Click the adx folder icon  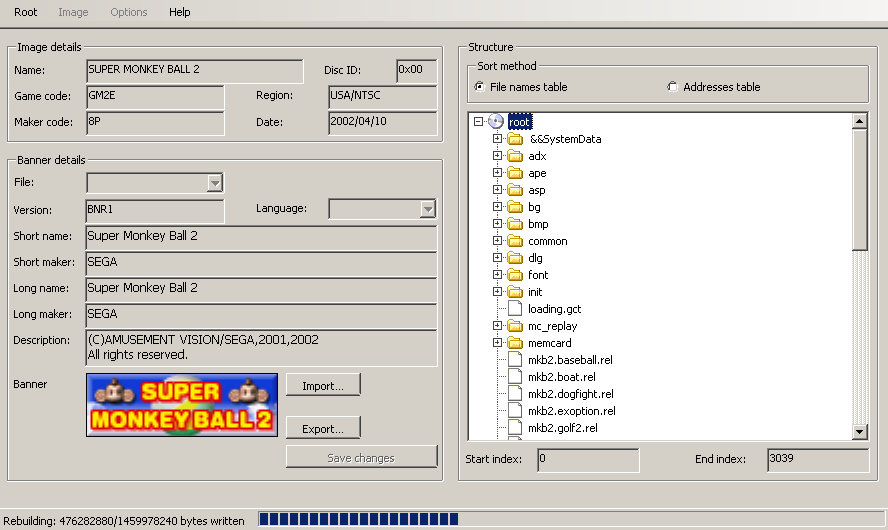click(x=515, y=156)
